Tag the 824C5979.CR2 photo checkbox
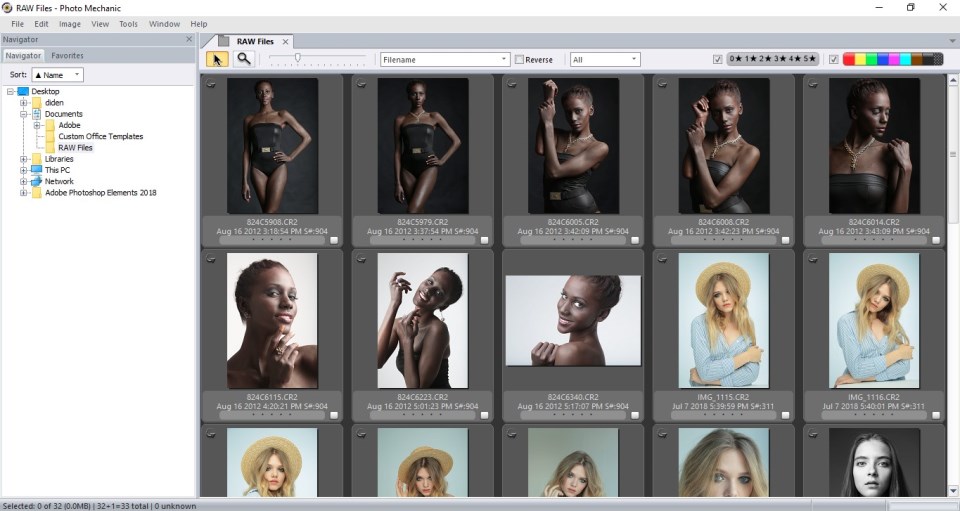The height and width of the screenshot is (511, 960). pyautogui.click(x=485, y=241)
